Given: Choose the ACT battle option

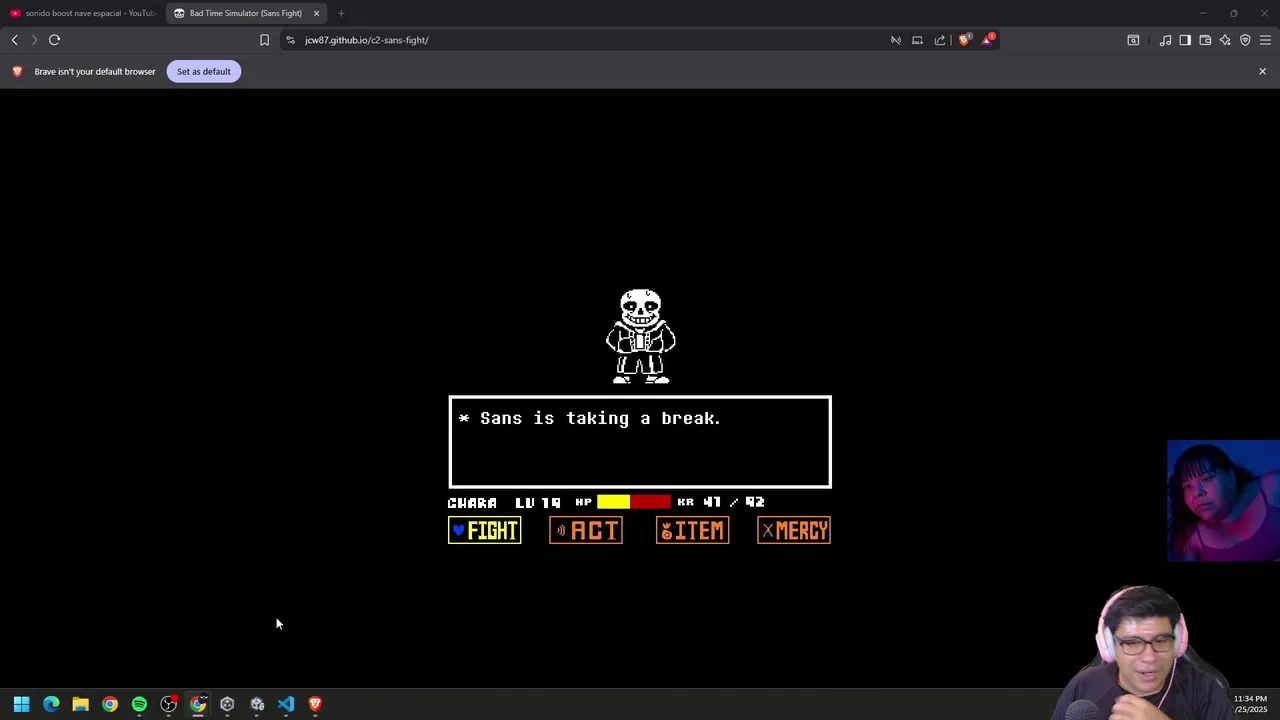Looking at the screenshot, I should click(x=586, y=531).
